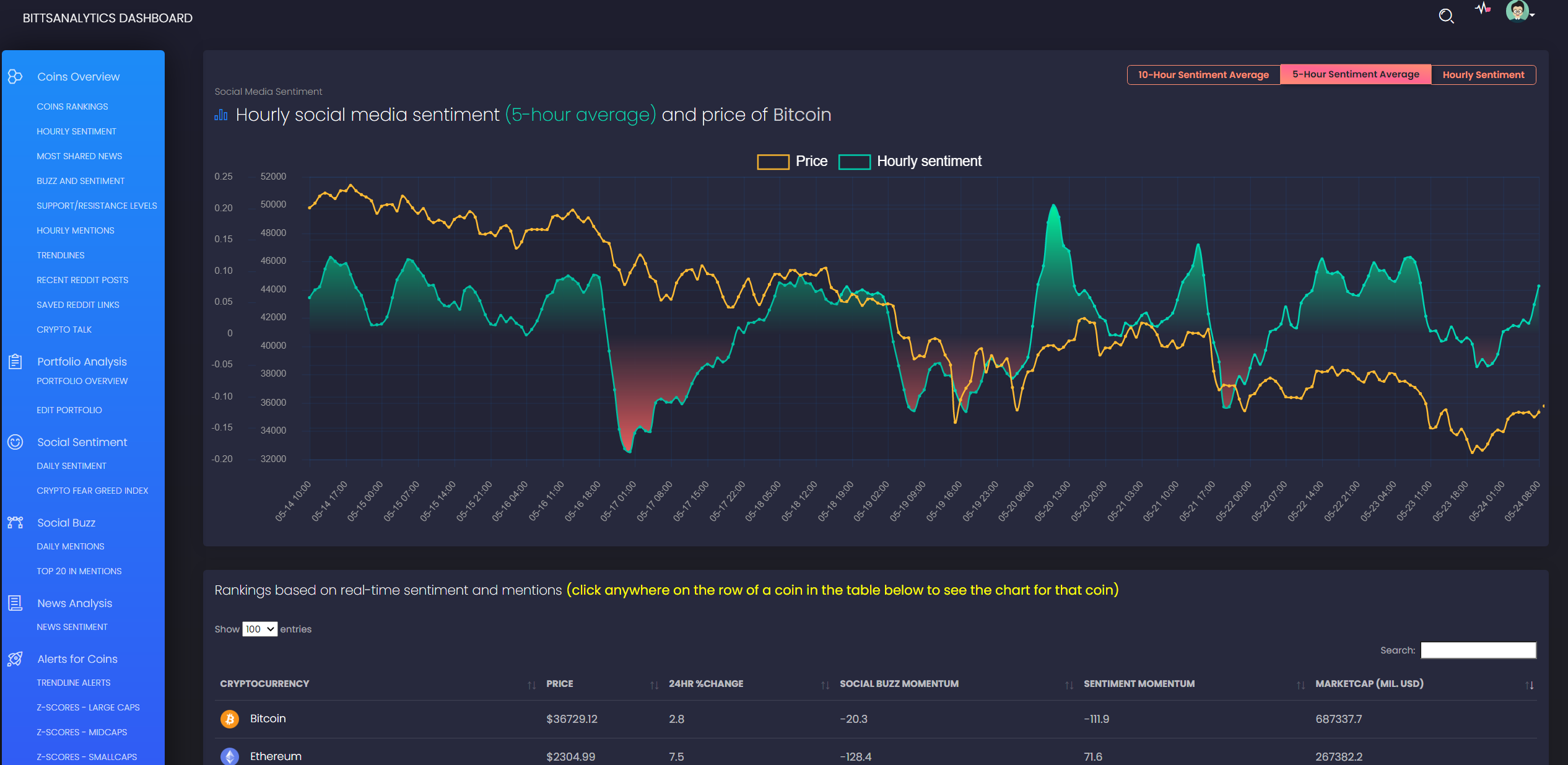Open Z-Scores Large Caps link
The image size is (1568, 765).
click(x=88, y=707)
